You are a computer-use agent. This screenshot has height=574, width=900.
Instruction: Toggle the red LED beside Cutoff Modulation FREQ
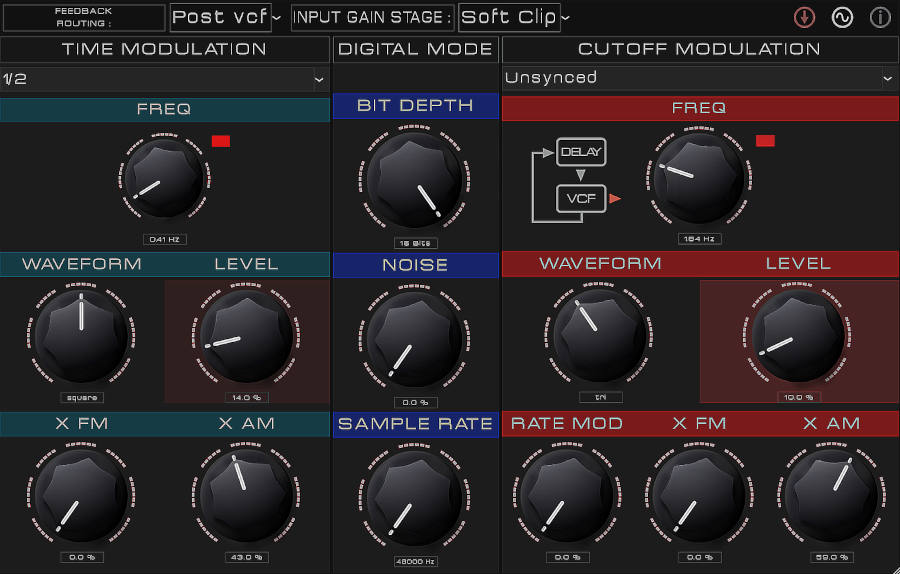[x=765, y=141]
